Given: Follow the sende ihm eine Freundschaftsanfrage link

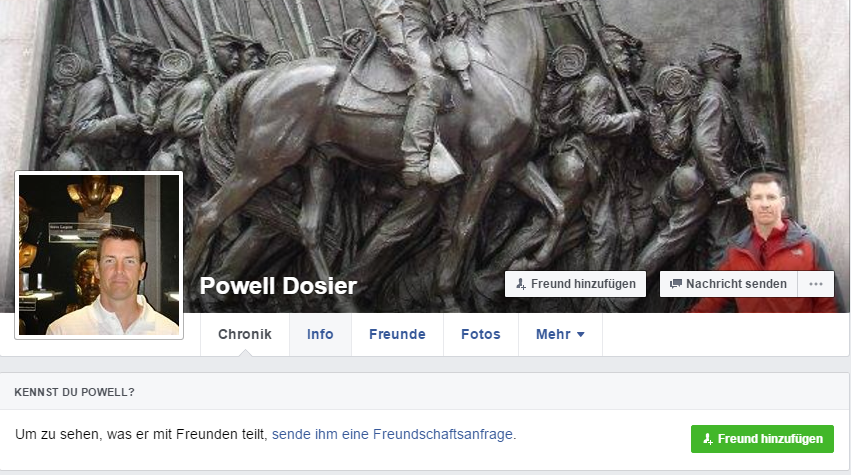Looking at the screenshot, I should pyautogui.click(x=392, y=434).
